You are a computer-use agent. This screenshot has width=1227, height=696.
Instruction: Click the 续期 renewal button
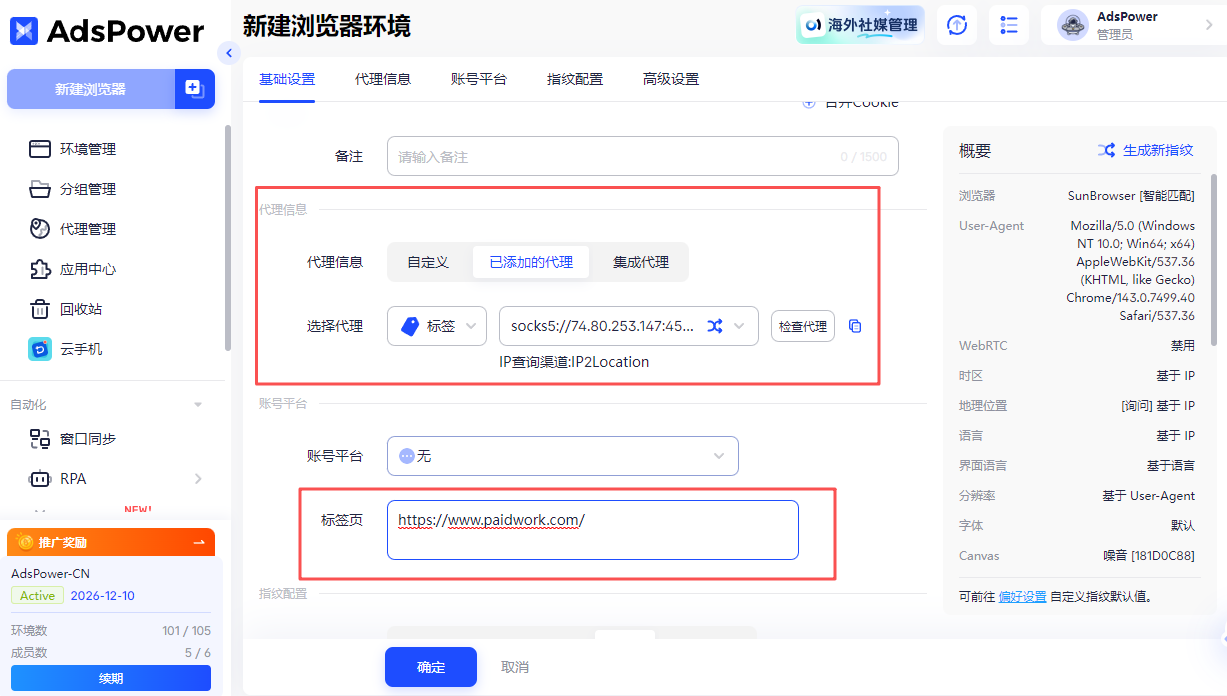(110, 678)
